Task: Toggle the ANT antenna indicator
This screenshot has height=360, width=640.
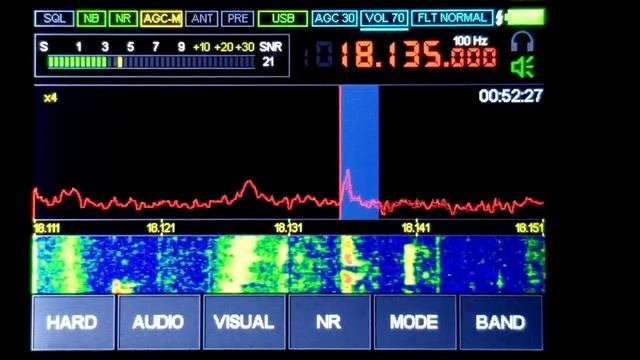Action: point(202,19)
